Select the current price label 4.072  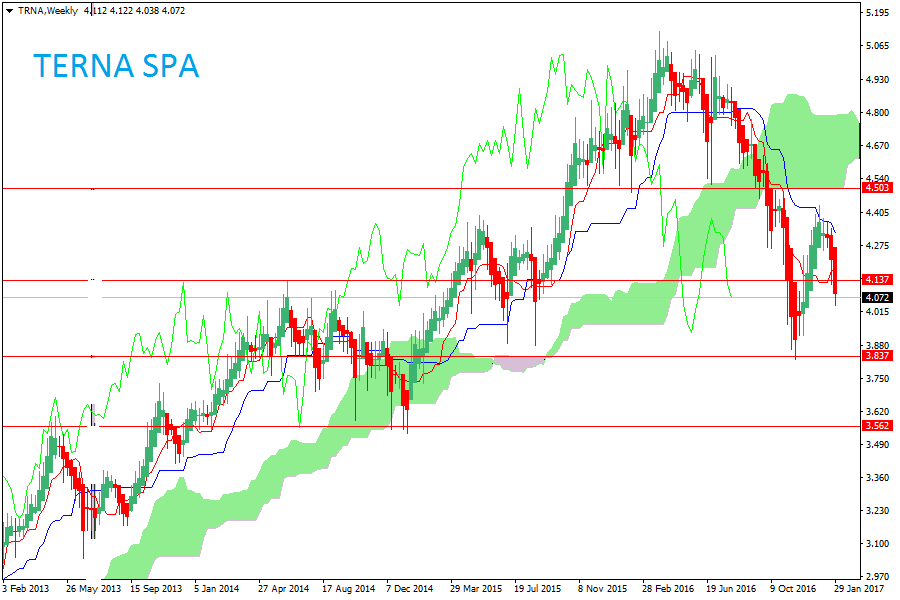point(877,297)
